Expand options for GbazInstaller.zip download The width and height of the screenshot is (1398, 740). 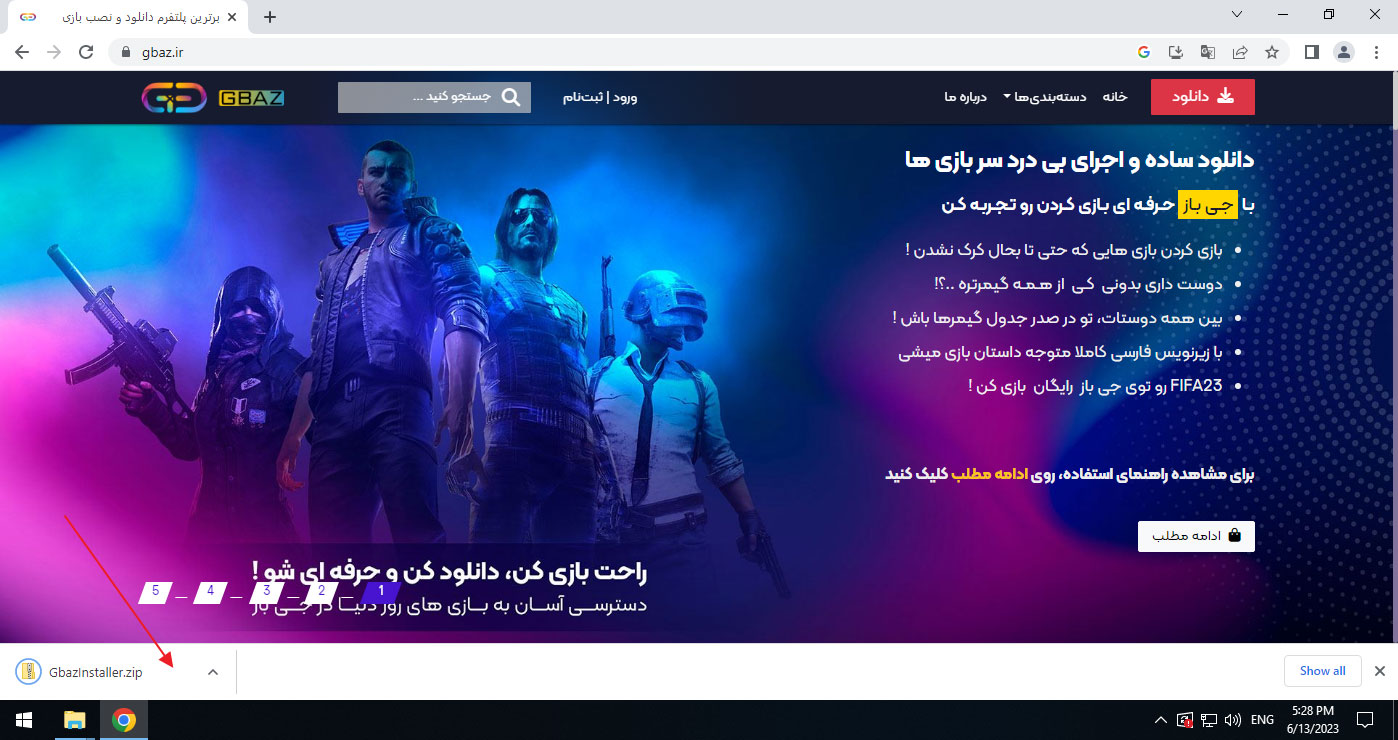(212, 672)
